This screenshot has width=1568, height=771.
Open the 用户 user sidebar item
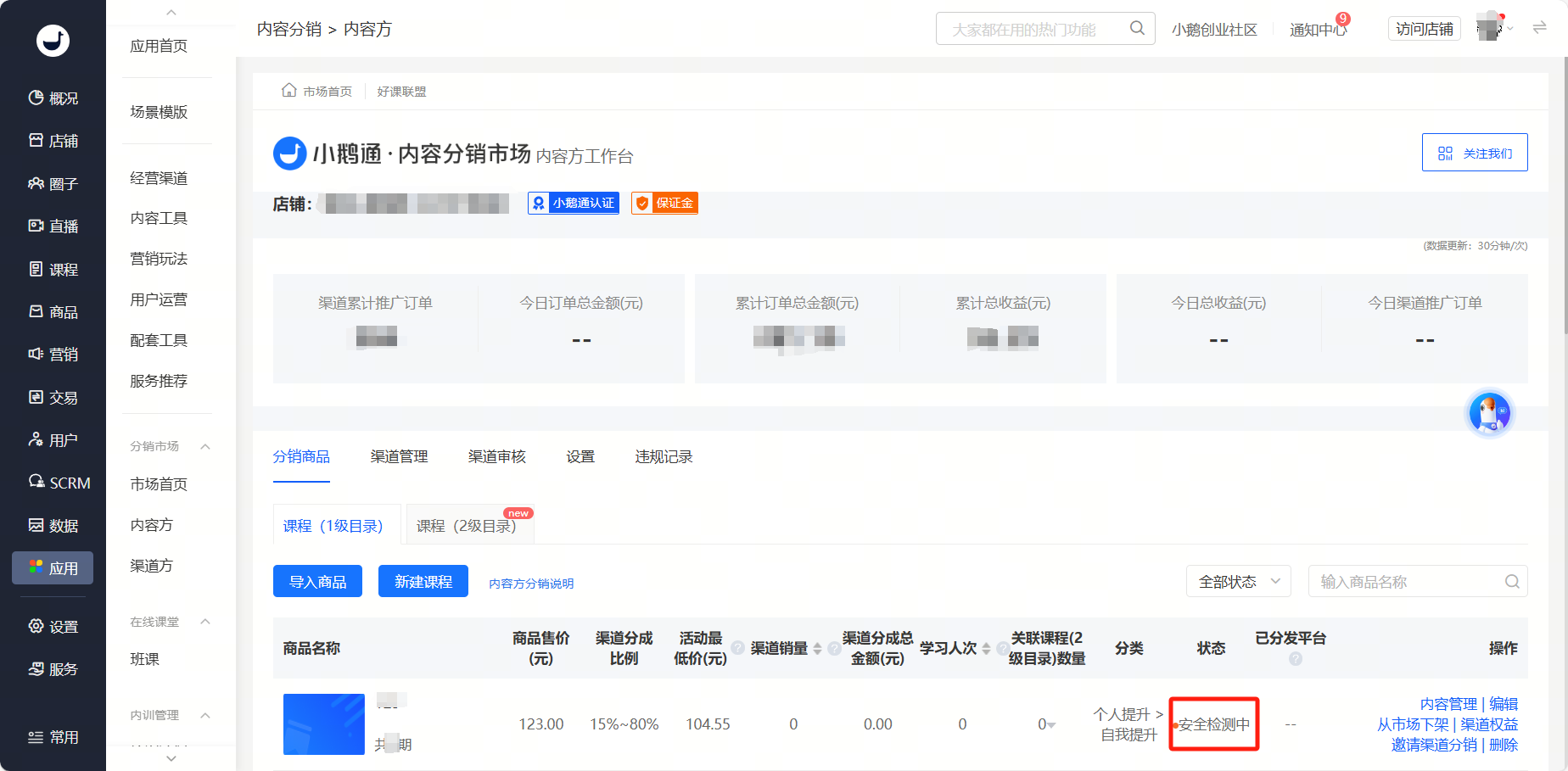click(x=53, y=439)
